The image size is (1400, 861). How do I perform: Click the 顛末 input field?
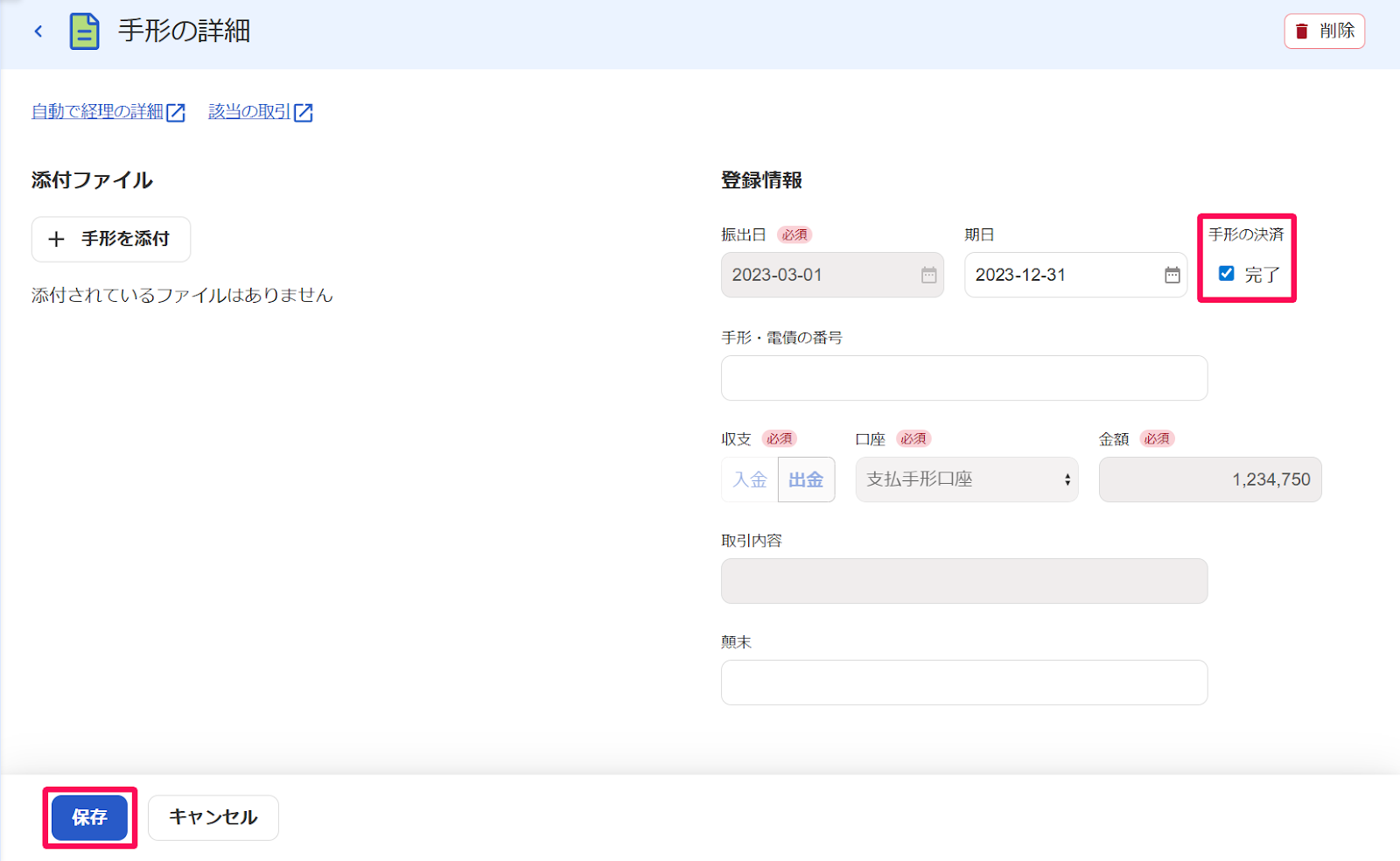(964, 682)
